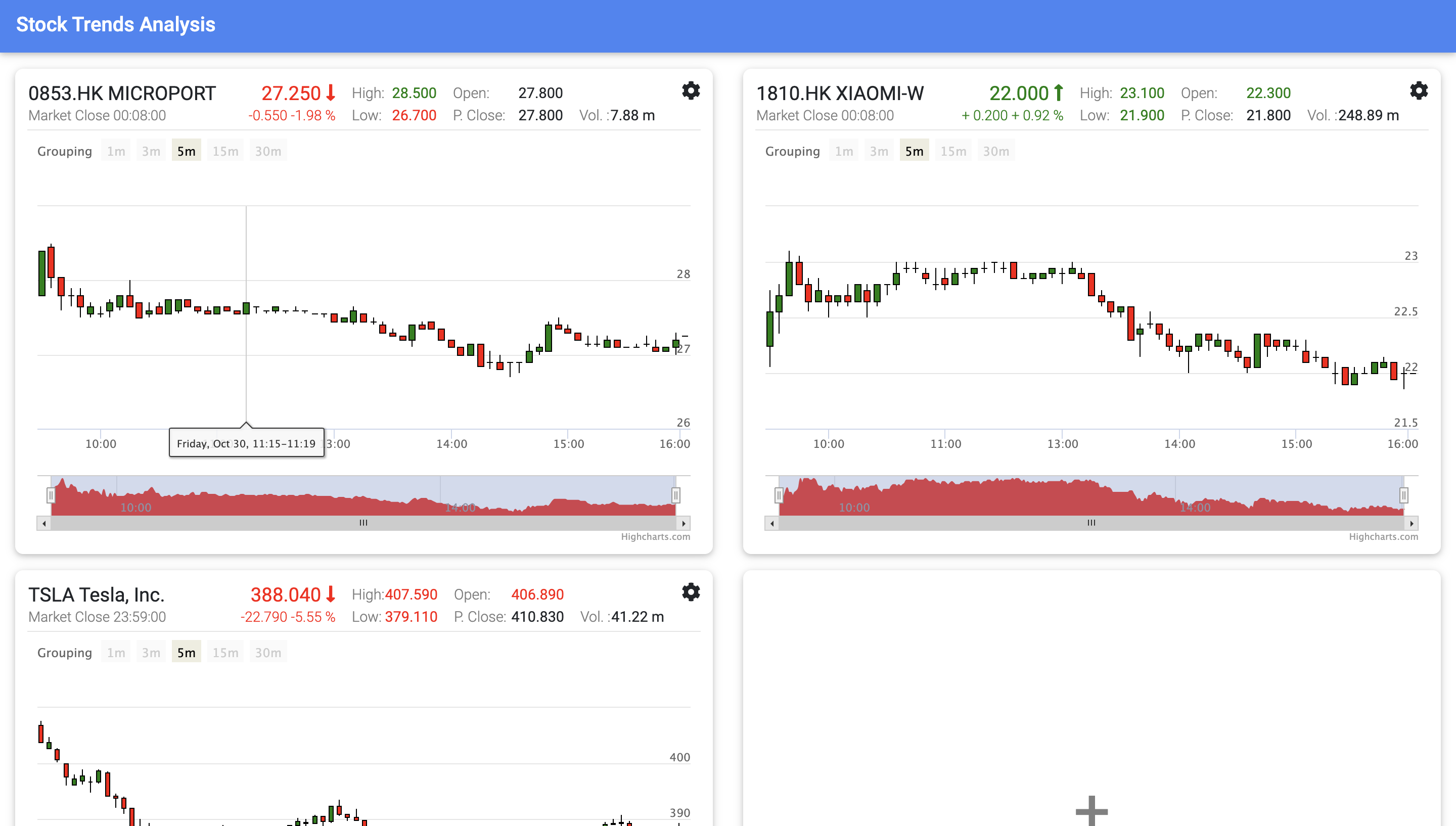
Task: Click right range handle on XIAOMI navigator
Action: tap(1403, 495)
